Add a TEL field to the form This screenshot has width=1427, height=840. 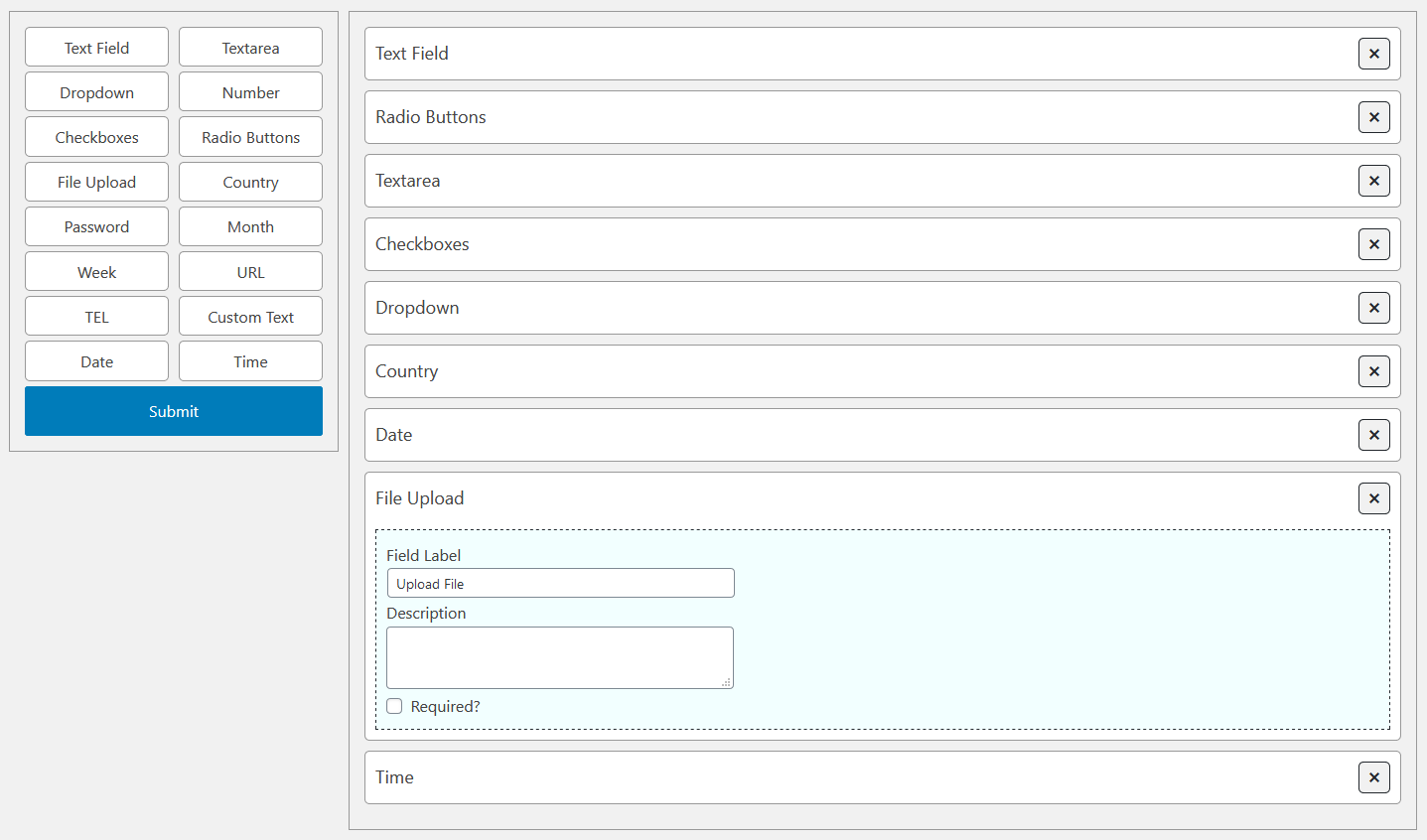pyautogui.click(x=96, y=316)
